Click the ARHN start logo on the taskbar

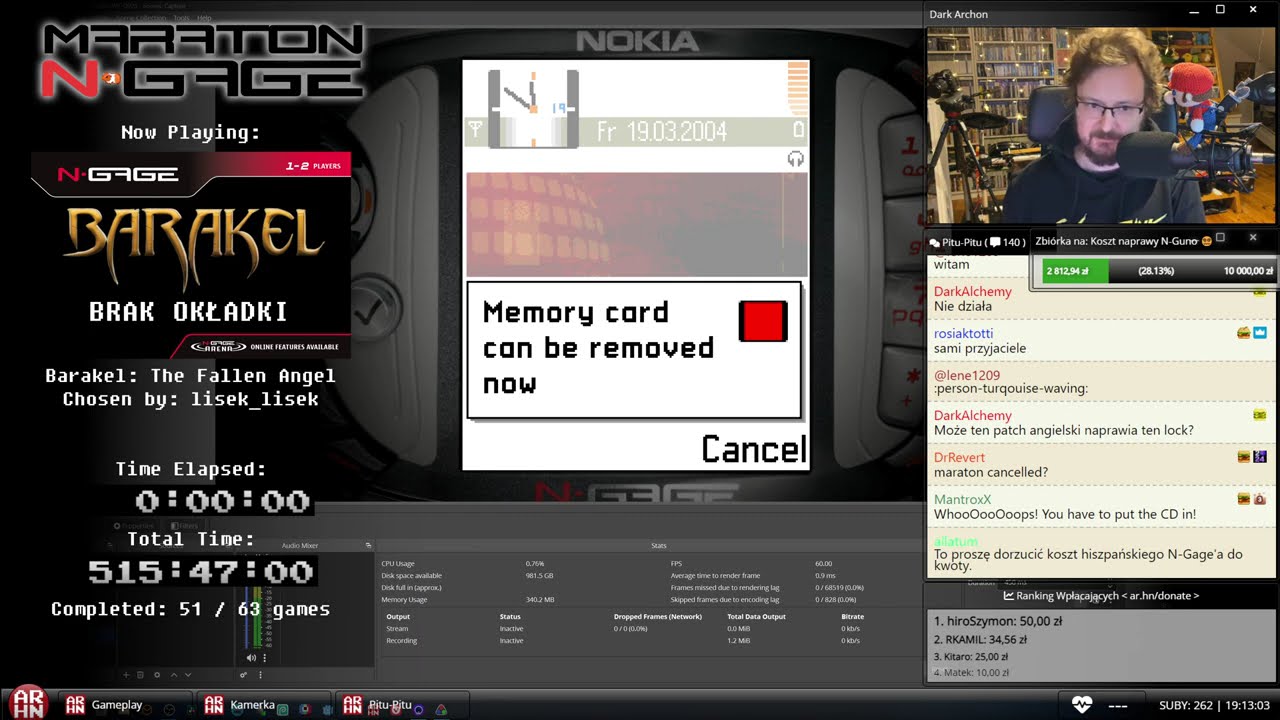[x=29, y=703]
